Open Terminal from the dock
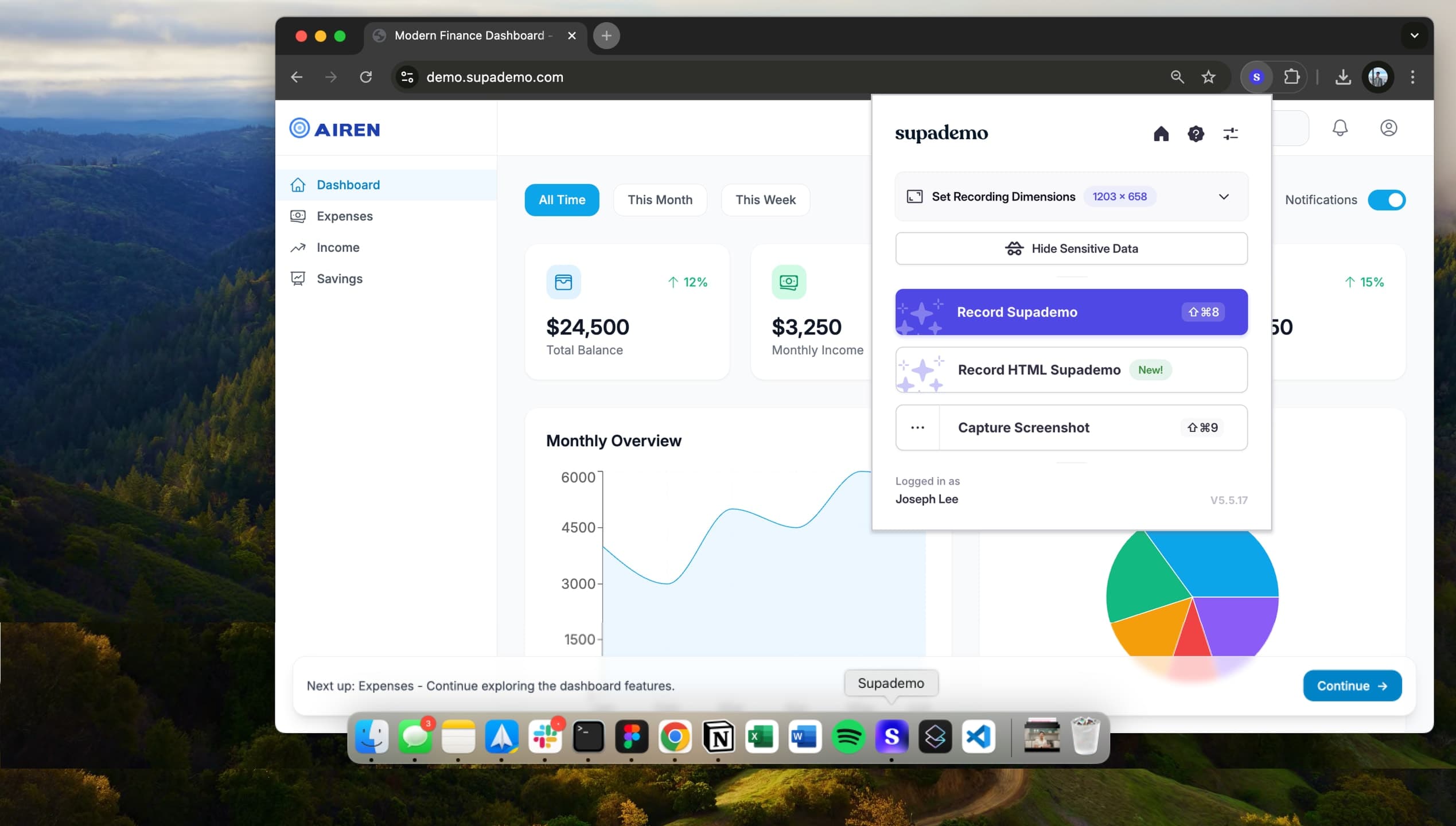Viewport: 1456px width, 826px height. pos(589,737)
